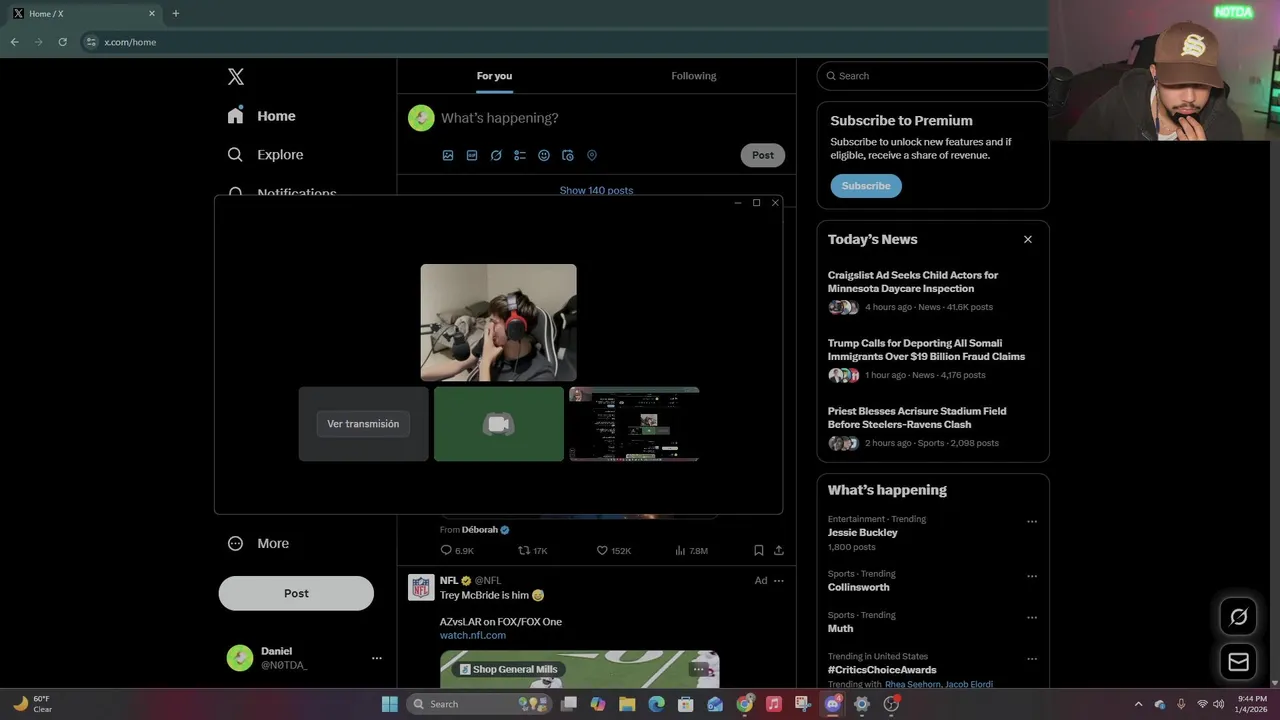This screenshot has width=1280, height=720.
Task: Open the volume control in system tray
Action: [1218, 704]
